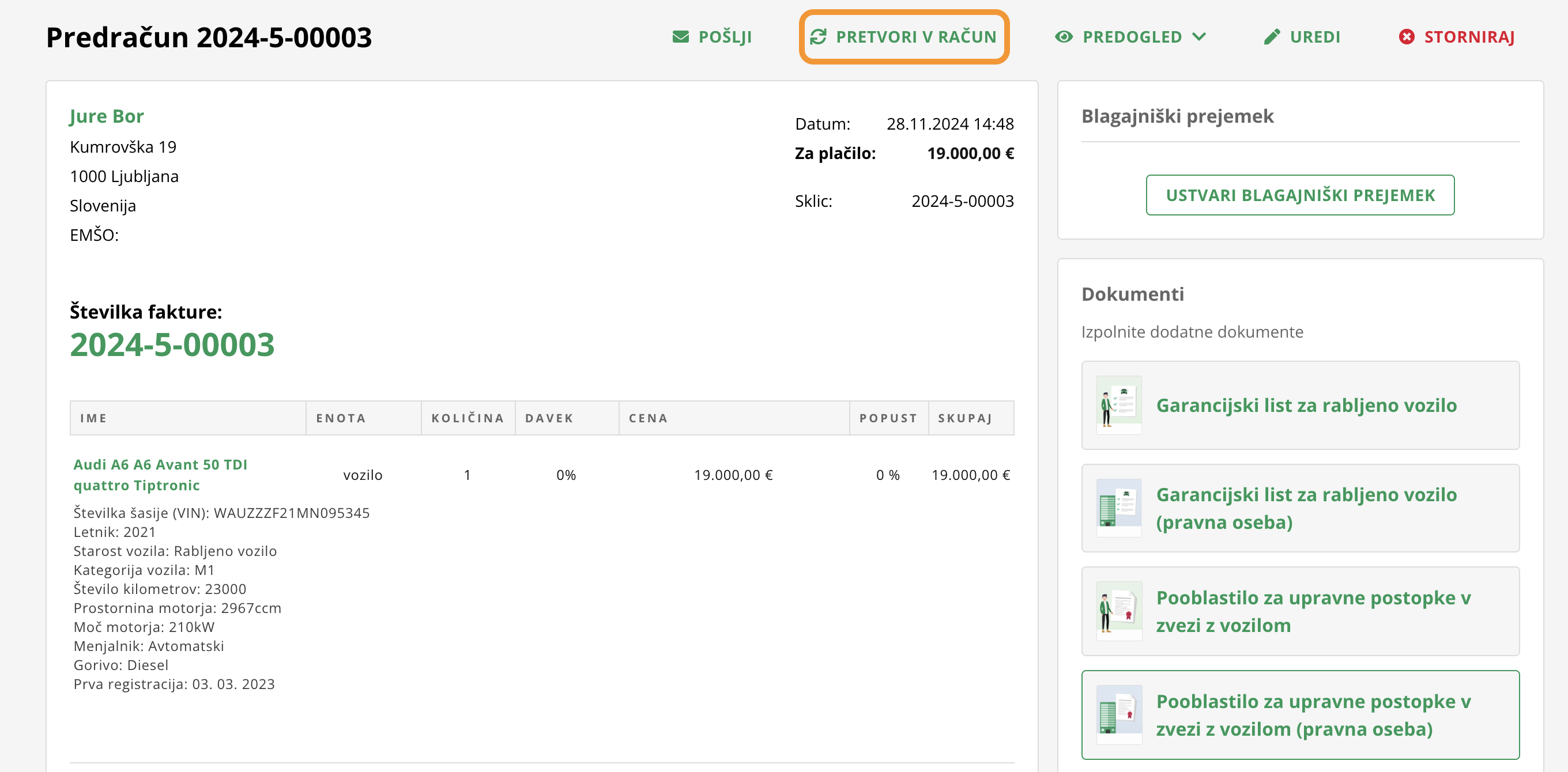1568x772 pixels.
Task: Open Pooblastilo za upravne postopke (pravna oseba)
Action: 1300,715
